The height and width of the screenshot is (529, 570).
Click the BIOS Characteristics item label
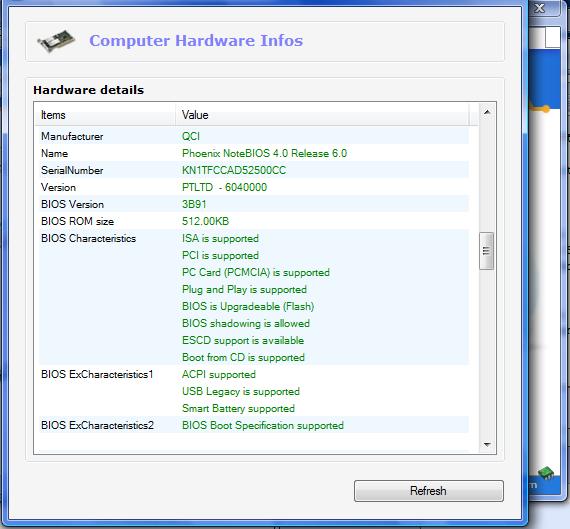pos(88,239)
